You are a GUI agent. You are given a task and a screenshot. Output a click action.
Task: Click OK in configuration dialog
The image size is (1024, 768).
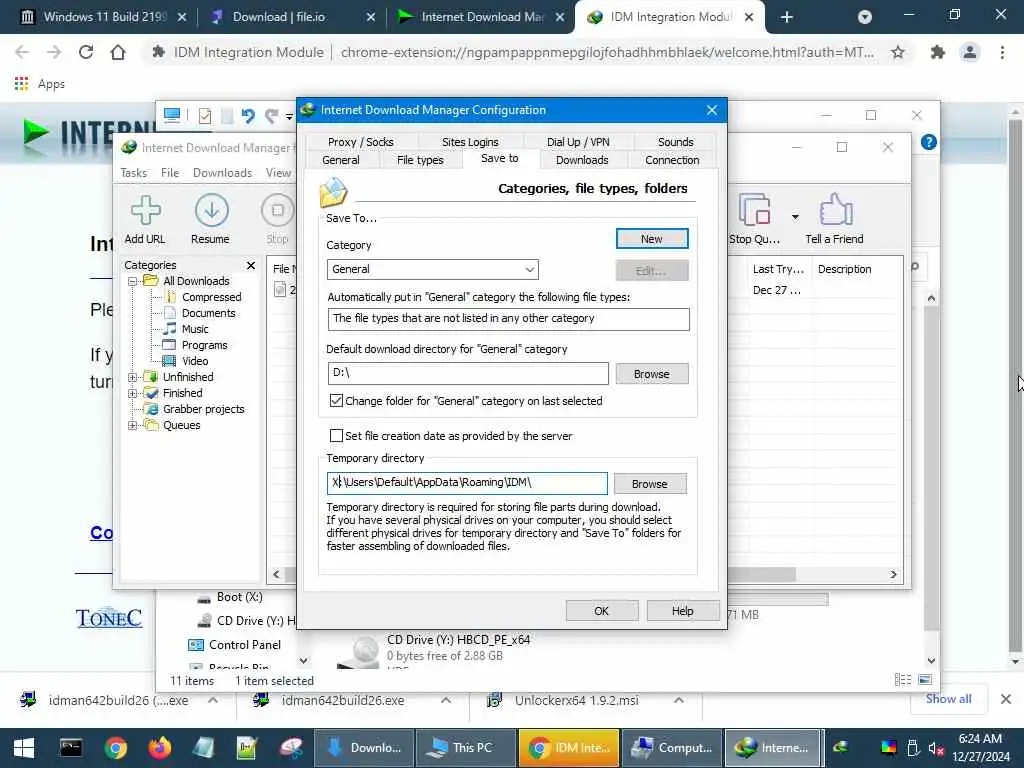click(x=601, y=611)
